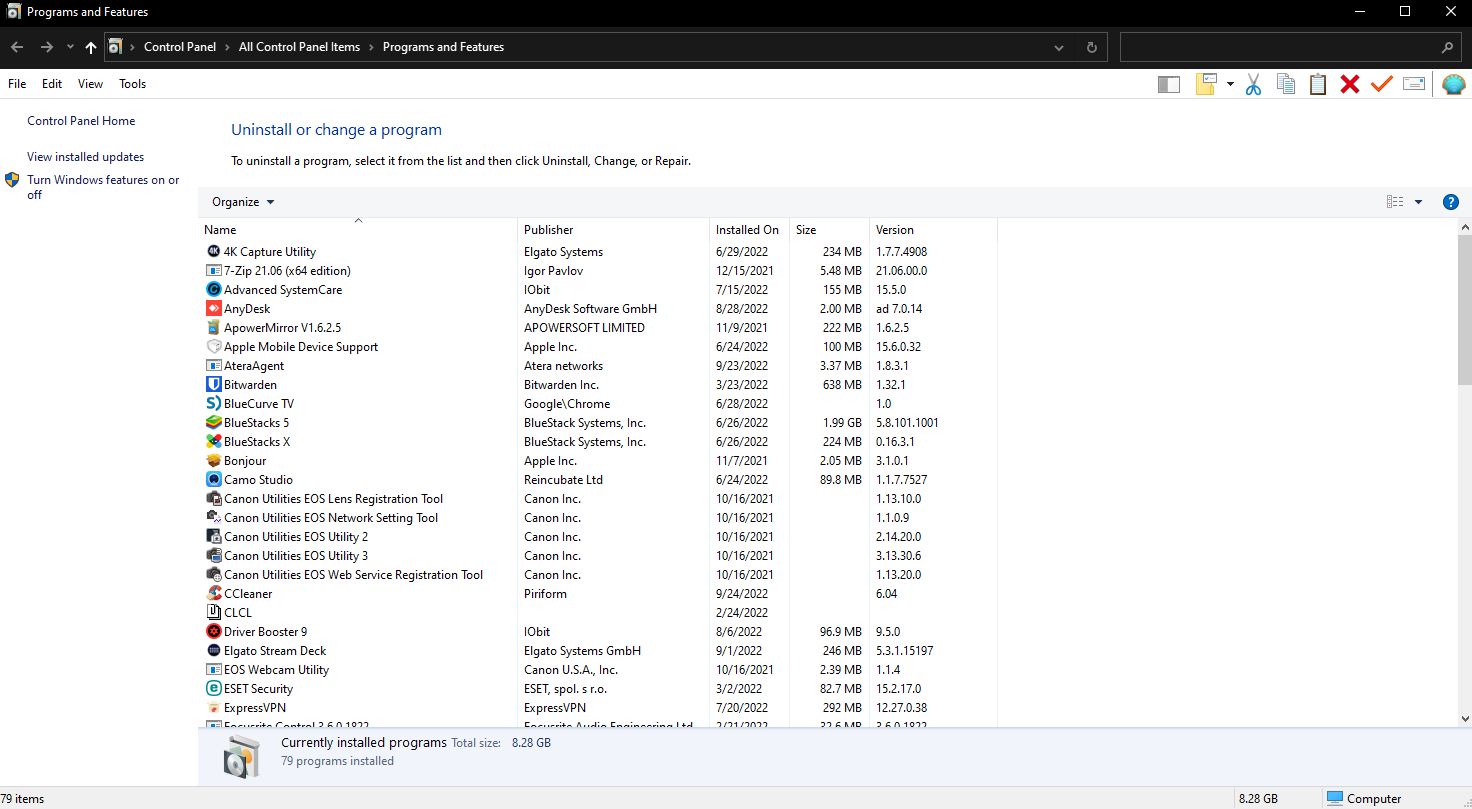
Task: Click the red X delete icon
Action: coord(1349,84)
